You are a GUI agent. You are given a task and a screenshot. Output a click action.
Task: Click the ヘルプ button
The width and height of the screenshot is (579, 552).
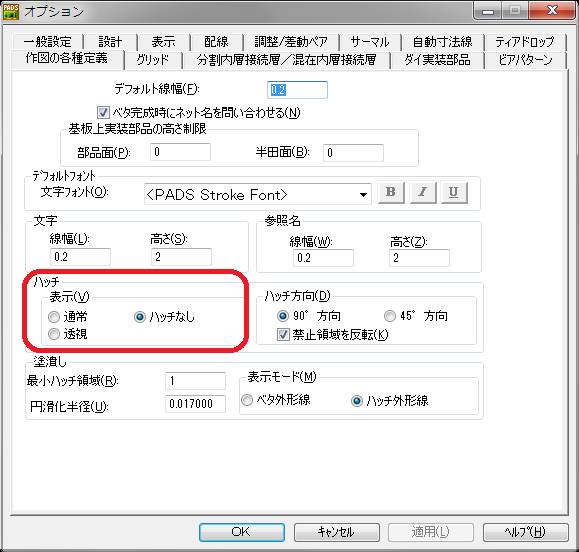[x=525, y=532]
